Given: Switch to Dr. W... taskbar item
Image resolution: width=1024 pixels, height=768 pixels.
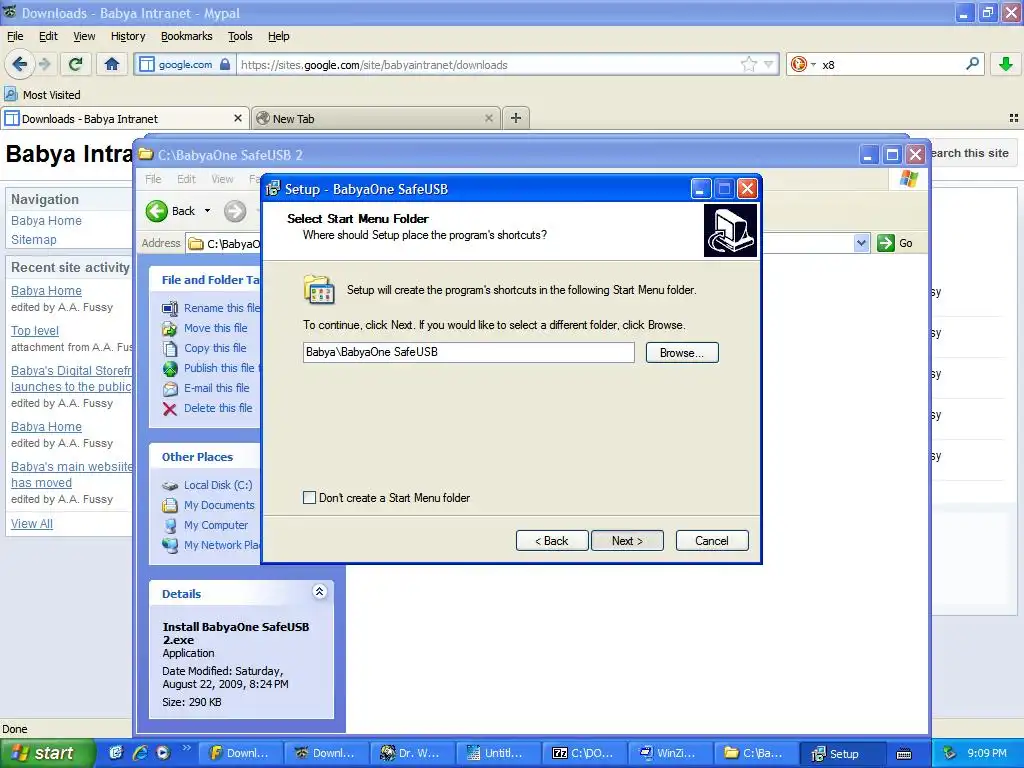Looking at the screenshot, I should [x=411, y=753].
